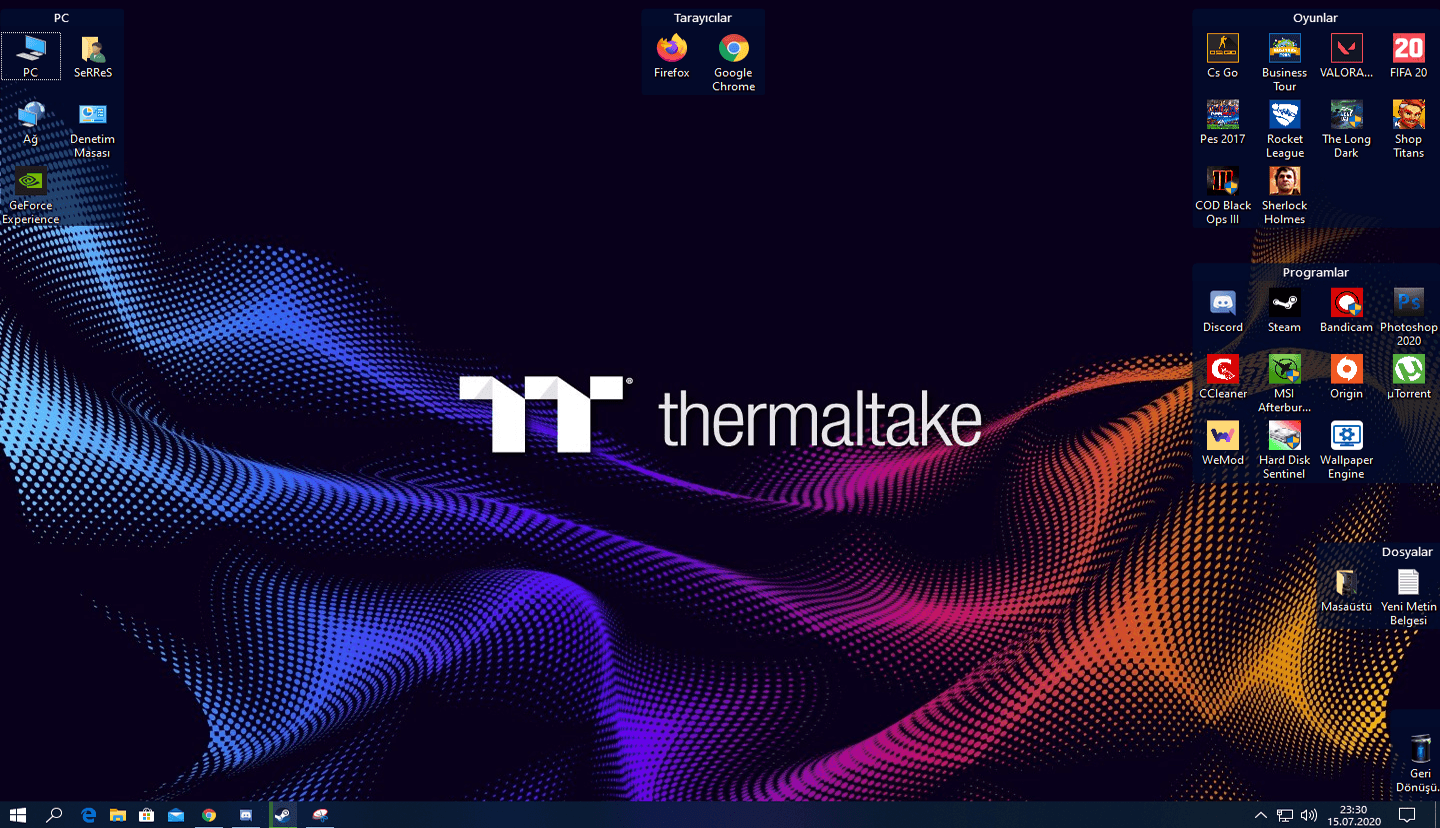
Task: Open the SeRReS user folder icon
Action: (92, 56)
